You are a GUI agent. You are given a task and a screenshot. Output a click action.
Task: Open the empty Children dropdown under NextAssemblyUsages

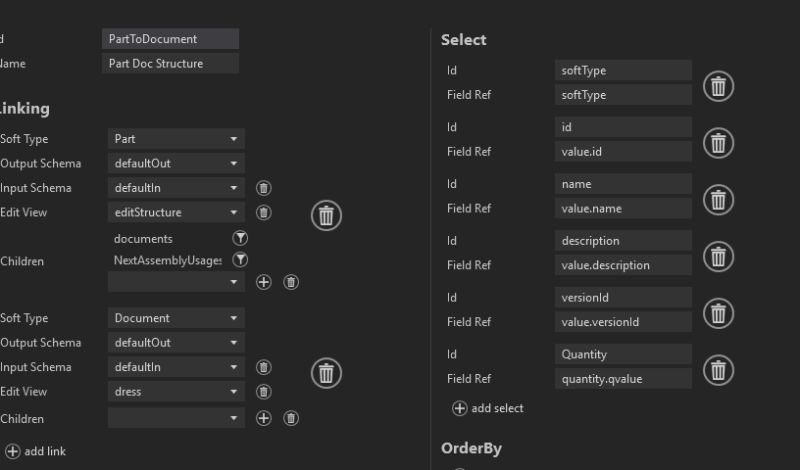pos(176,282)
